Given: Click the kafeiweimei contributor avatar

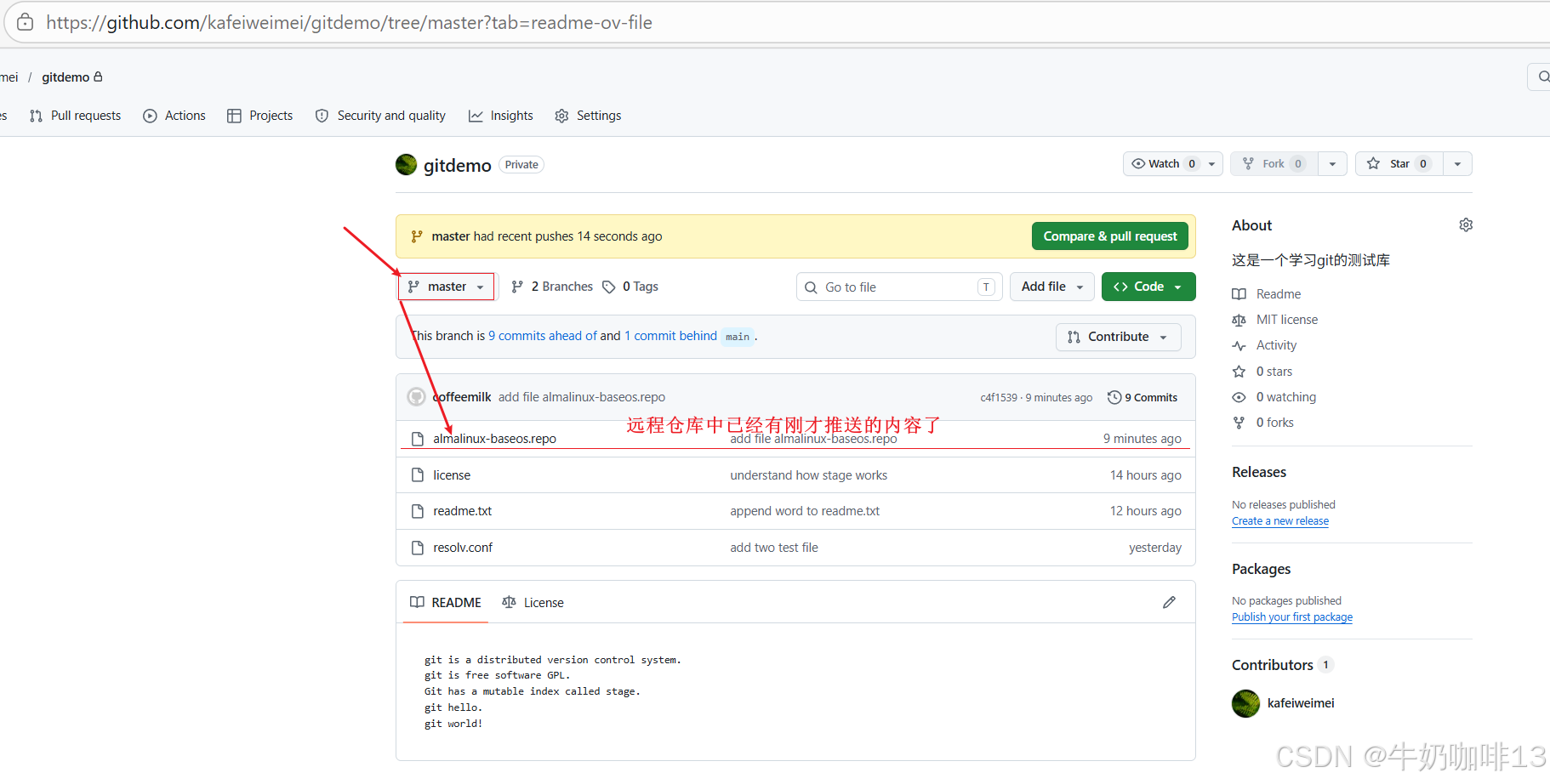Looking at the screenshot, I should (1245, 703).
